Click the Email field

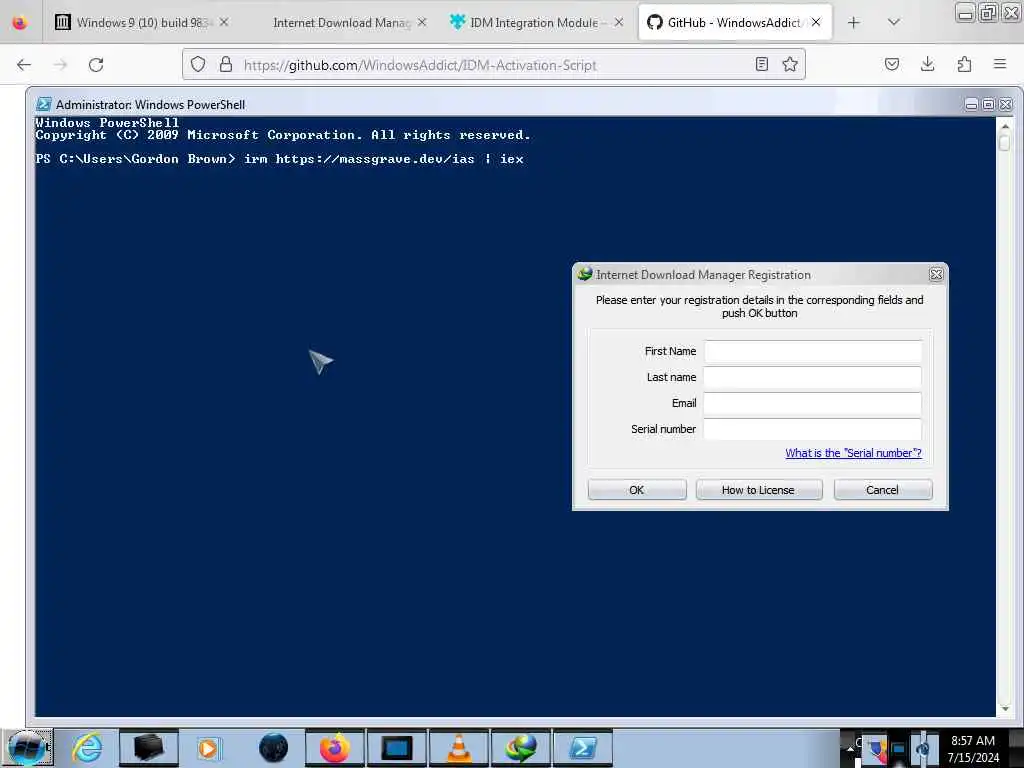(x=812, y=404)
